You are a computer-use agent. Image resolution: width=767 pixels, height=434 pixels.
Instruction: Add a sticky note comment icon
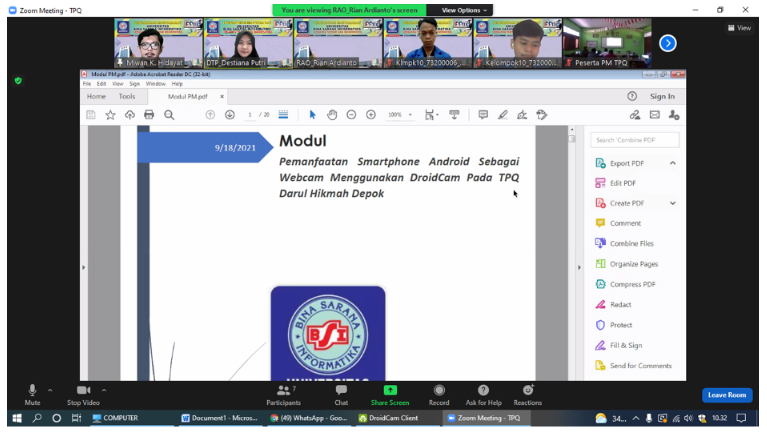tap(483, 115)
